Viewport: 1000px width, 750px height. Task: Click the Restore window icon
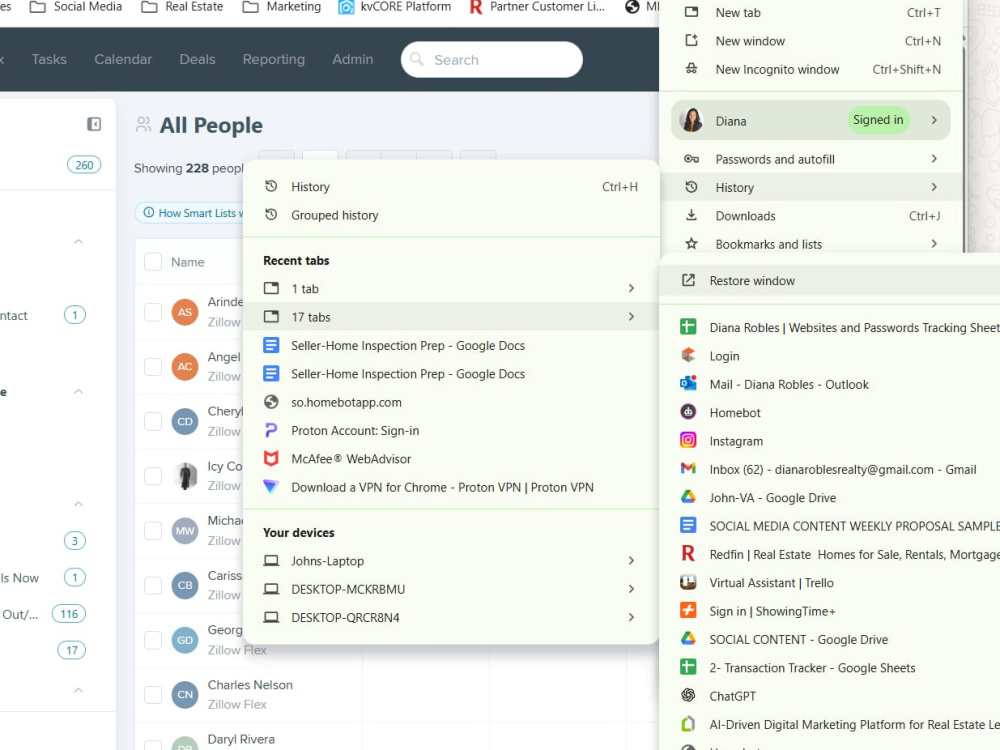(x=688, y=280)
